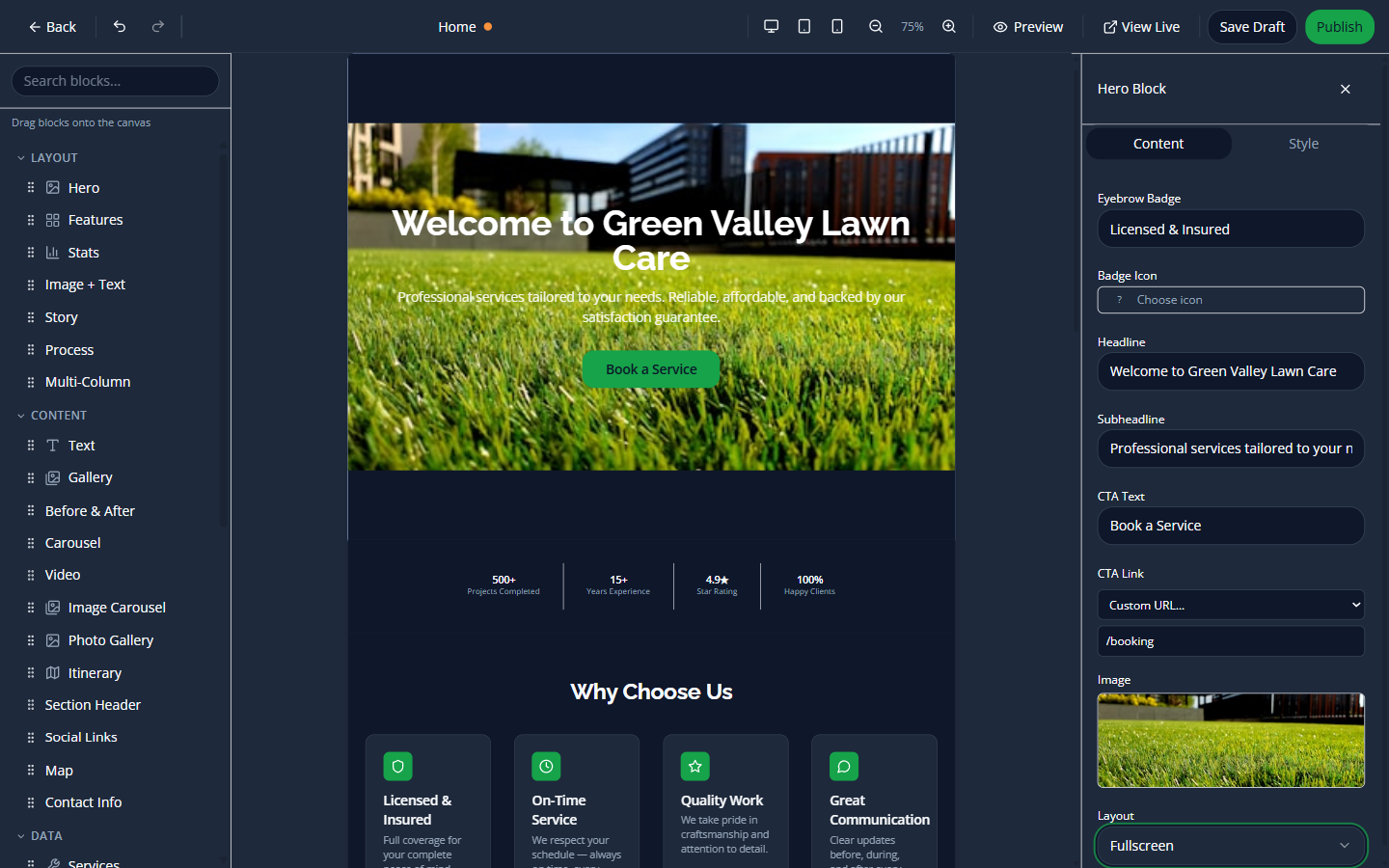Image resolution: width=1389 pixels, height=868 pixels.
Task: Switch to the Style tab
Action: (x=1303, y=143)
